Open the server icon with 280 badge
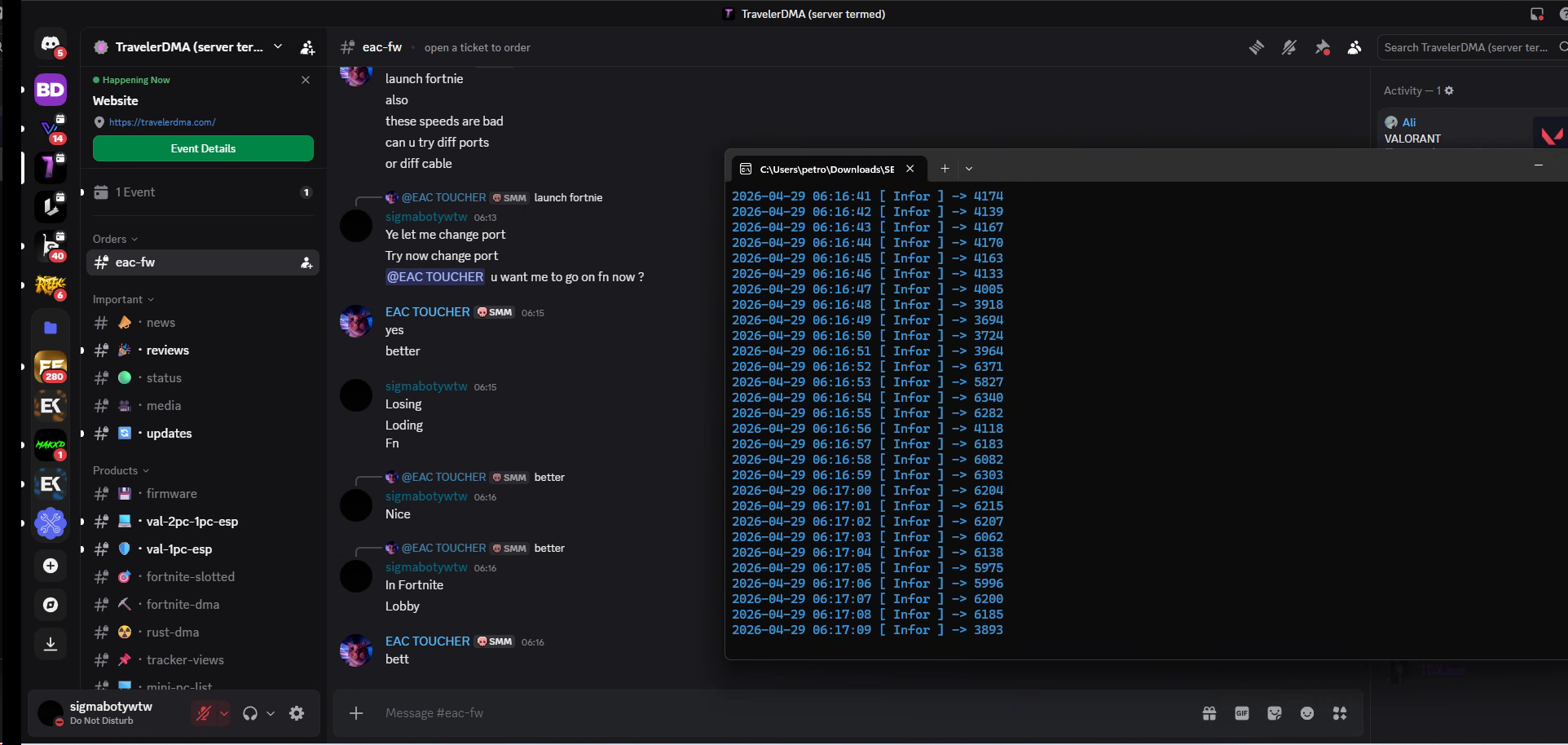 click(x=51, y=367)
